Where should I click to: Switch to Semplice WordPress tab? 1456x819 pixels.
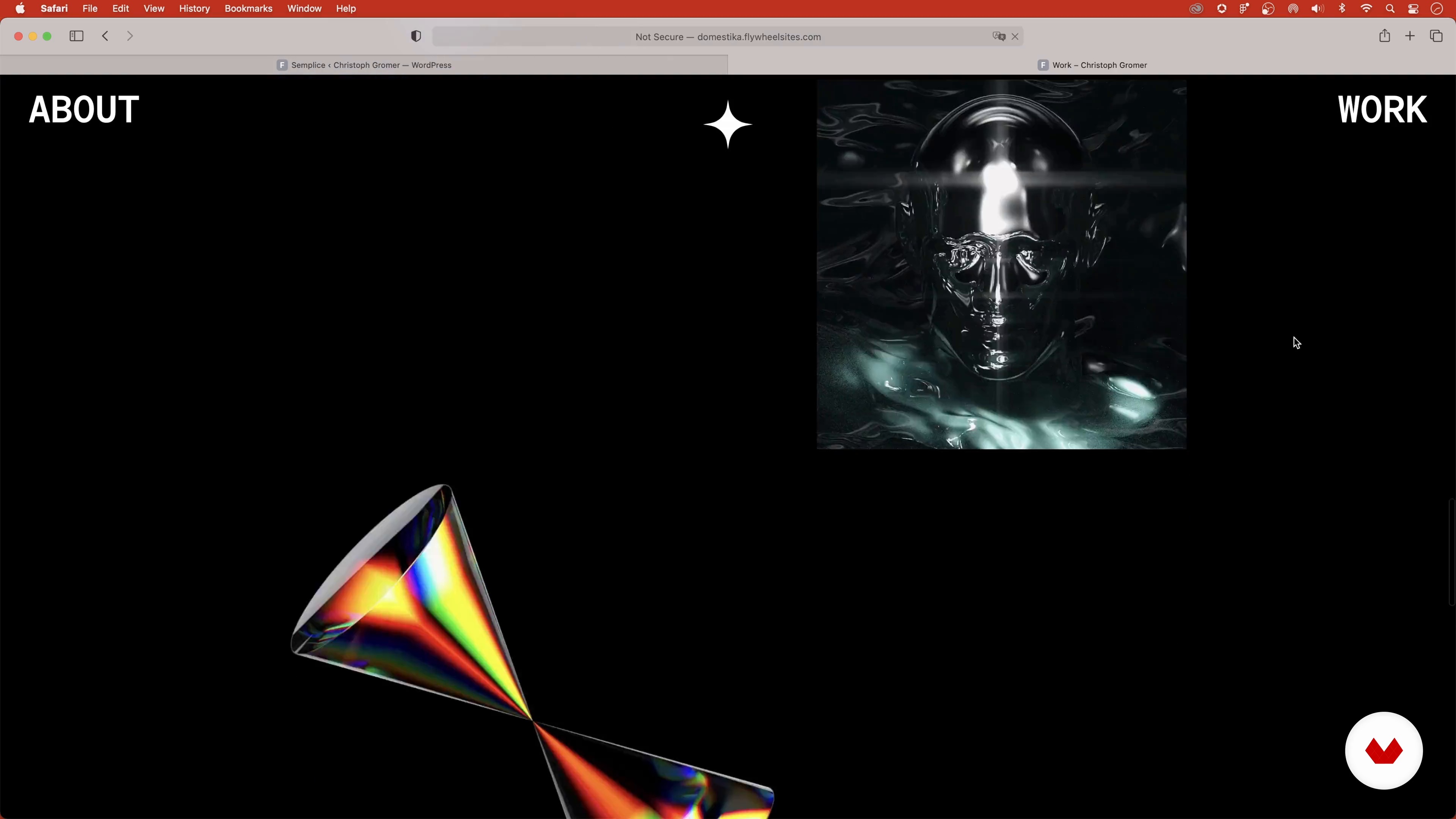tap(364, 65)
